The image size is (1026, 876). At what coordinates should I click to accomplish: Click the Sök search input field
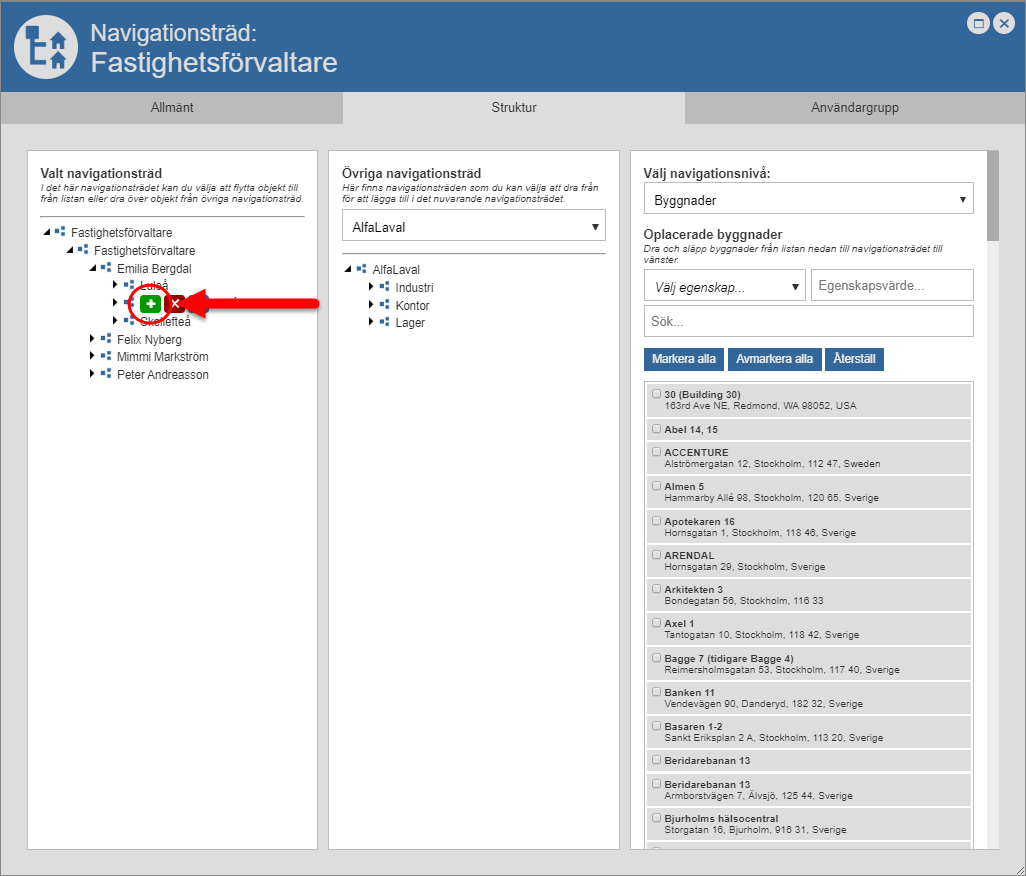(x=808, y=322)
